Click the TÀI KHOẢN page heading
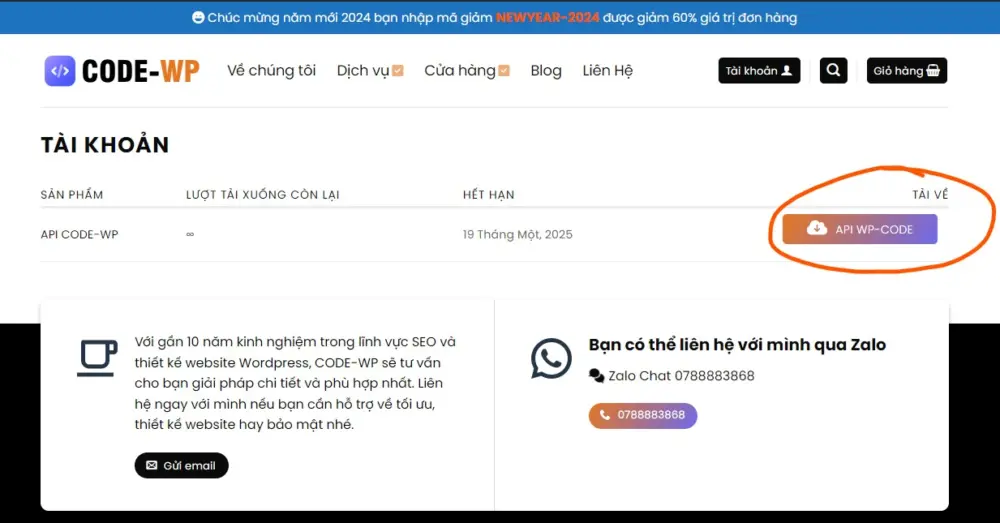The width and height of the screenshot is (1000, 523). click(105, 145)
